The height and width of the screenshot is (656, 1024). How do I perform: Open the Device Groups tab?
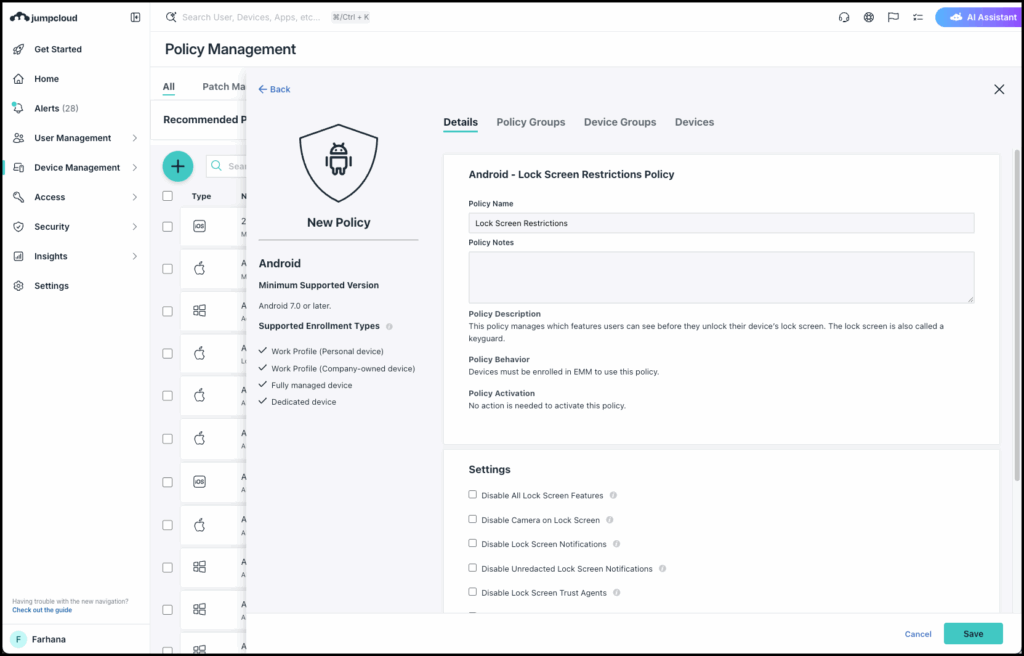pos(620,122)
